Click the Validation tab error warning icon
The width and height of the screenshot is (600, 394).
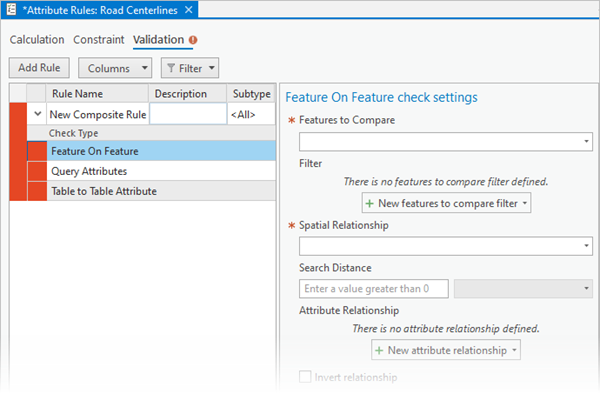[193, 40]
